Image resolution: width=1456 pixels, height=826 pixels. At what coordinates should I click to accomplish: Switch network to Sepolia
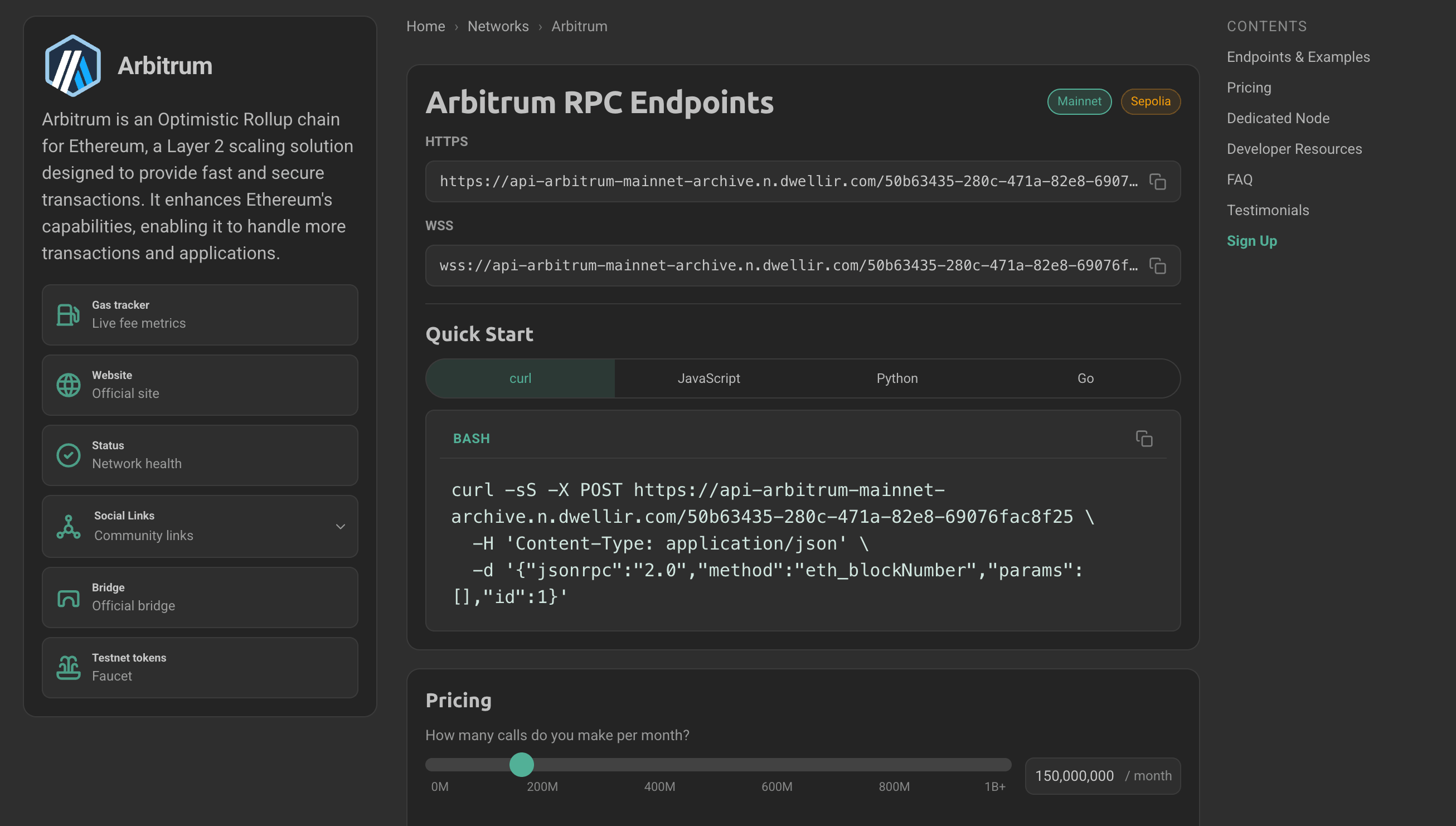pos(1150,101)
